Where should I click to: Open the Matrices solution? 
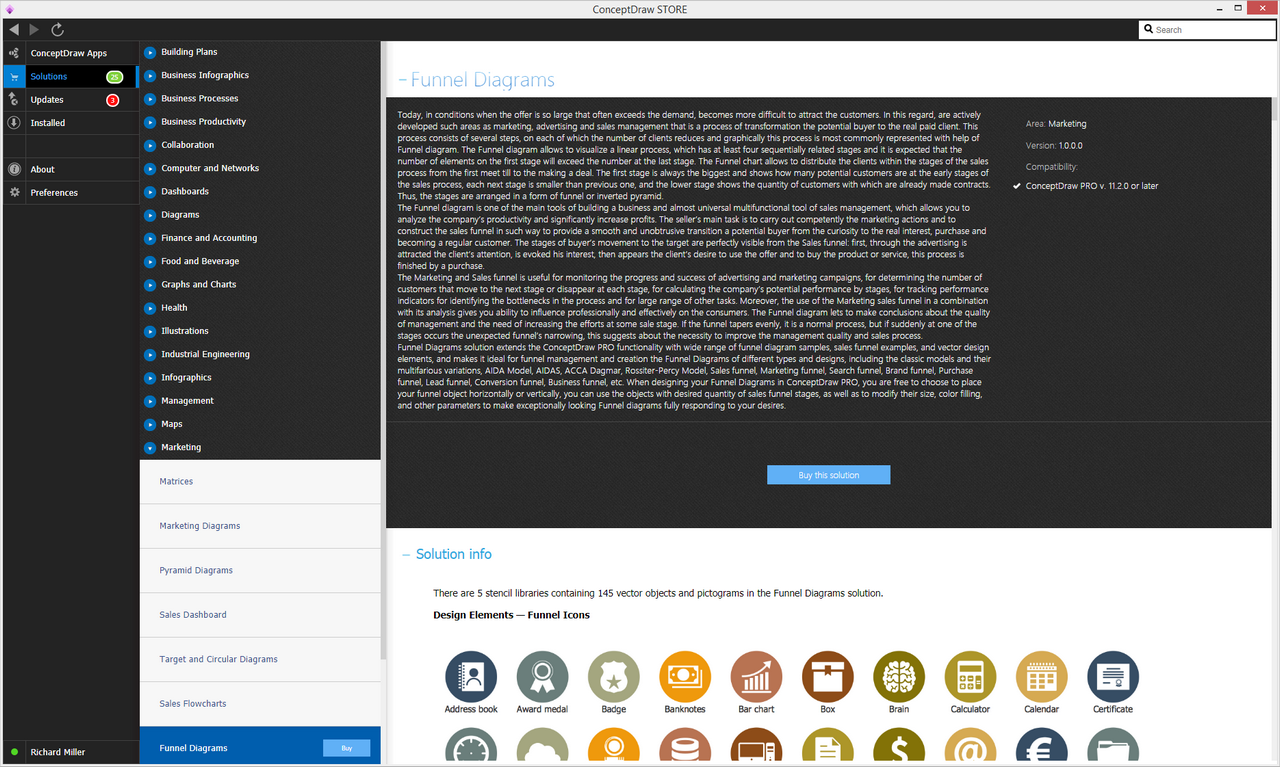tap(260, 482)
